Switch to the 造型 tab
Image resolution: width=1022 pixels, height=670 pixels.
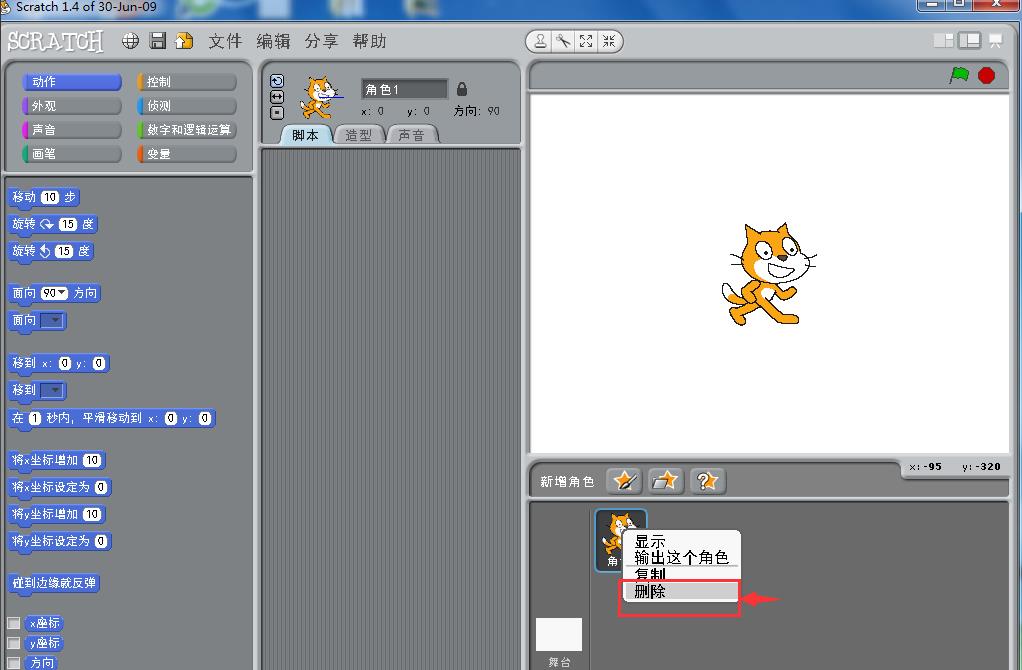(358, 135)
